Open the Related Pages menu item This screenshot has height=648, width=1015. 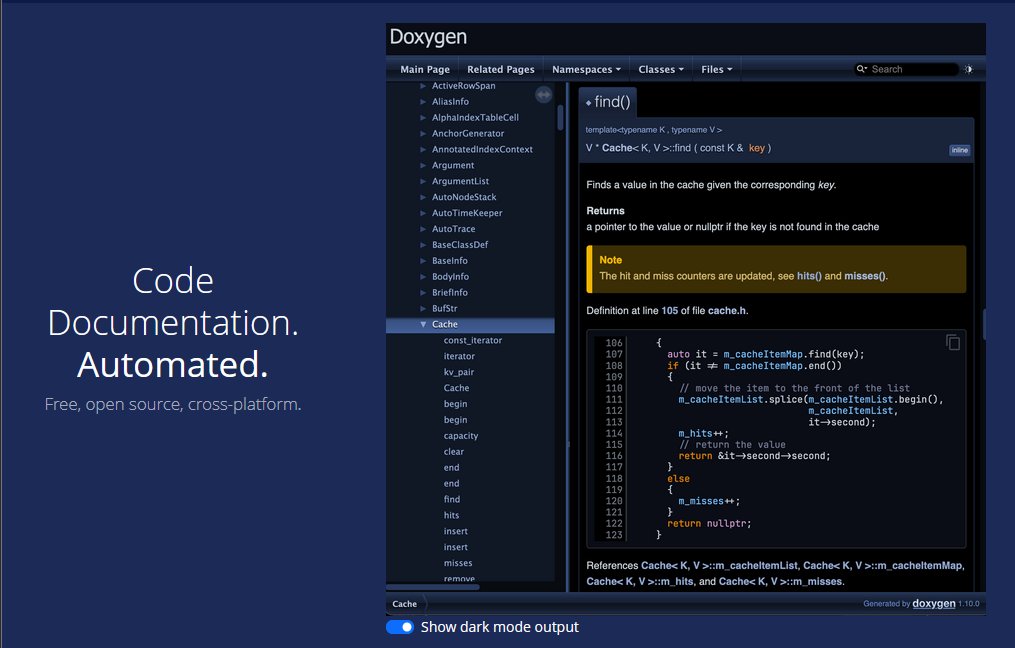tap(501, 69)
